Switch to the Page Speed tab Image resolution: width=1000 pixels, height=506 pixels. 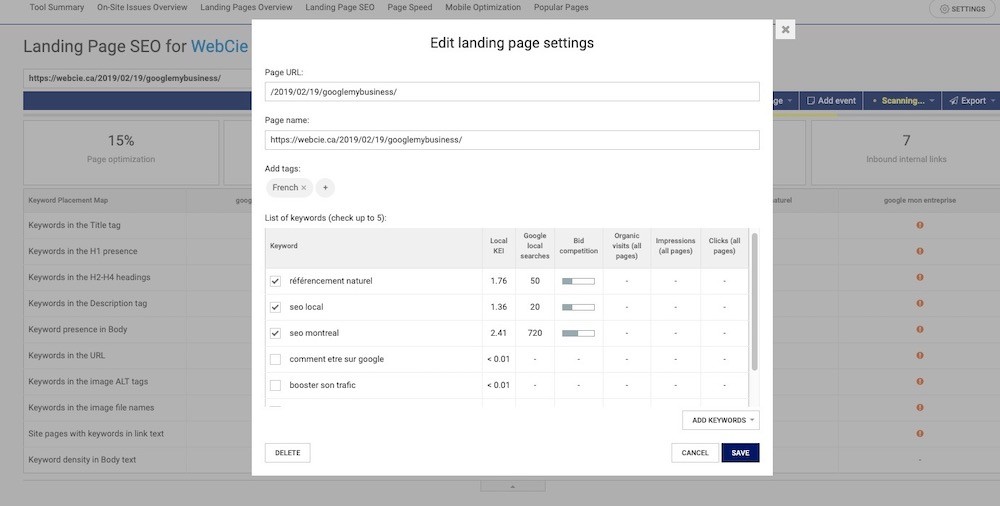pyautogui.click(x=410, y=8)
